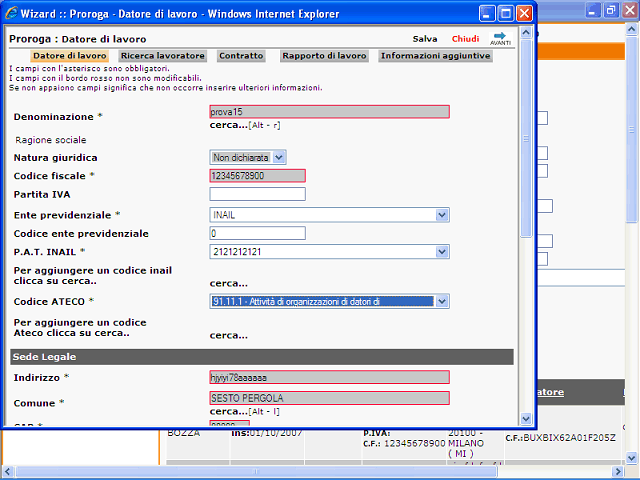Open the Contratto tab
Screen dimensions: 640x480
(x=241, y=56)
